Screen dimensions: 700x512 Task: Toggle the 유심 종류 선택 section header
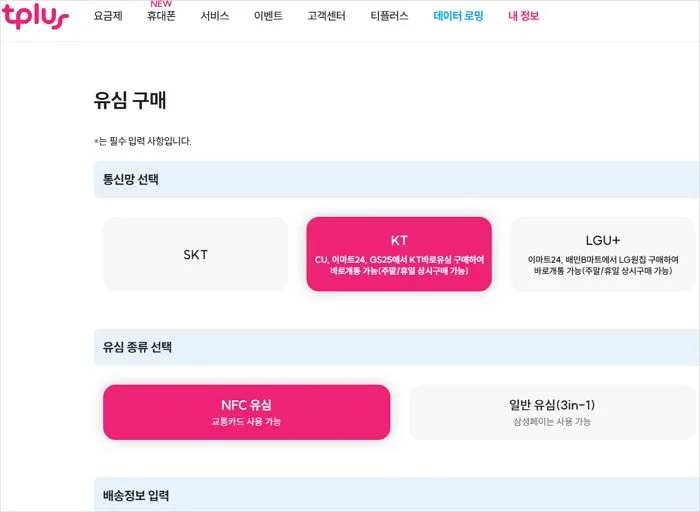pyautogui.click(x=396, y=348)
